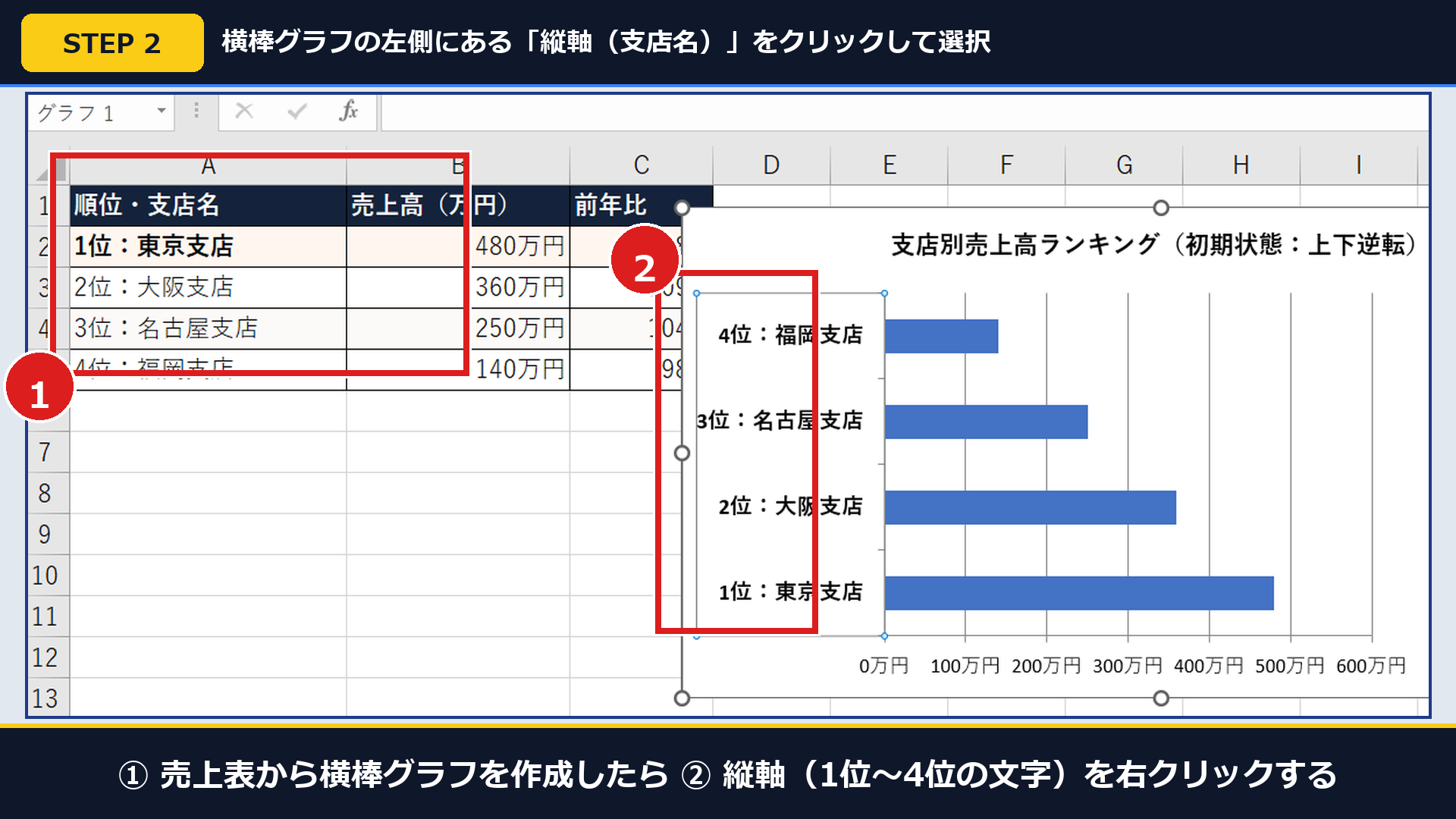The height and width of the screenshot is (819, 1456).
Task: Click the 360万円 sales cell
Action: point(458,287)
